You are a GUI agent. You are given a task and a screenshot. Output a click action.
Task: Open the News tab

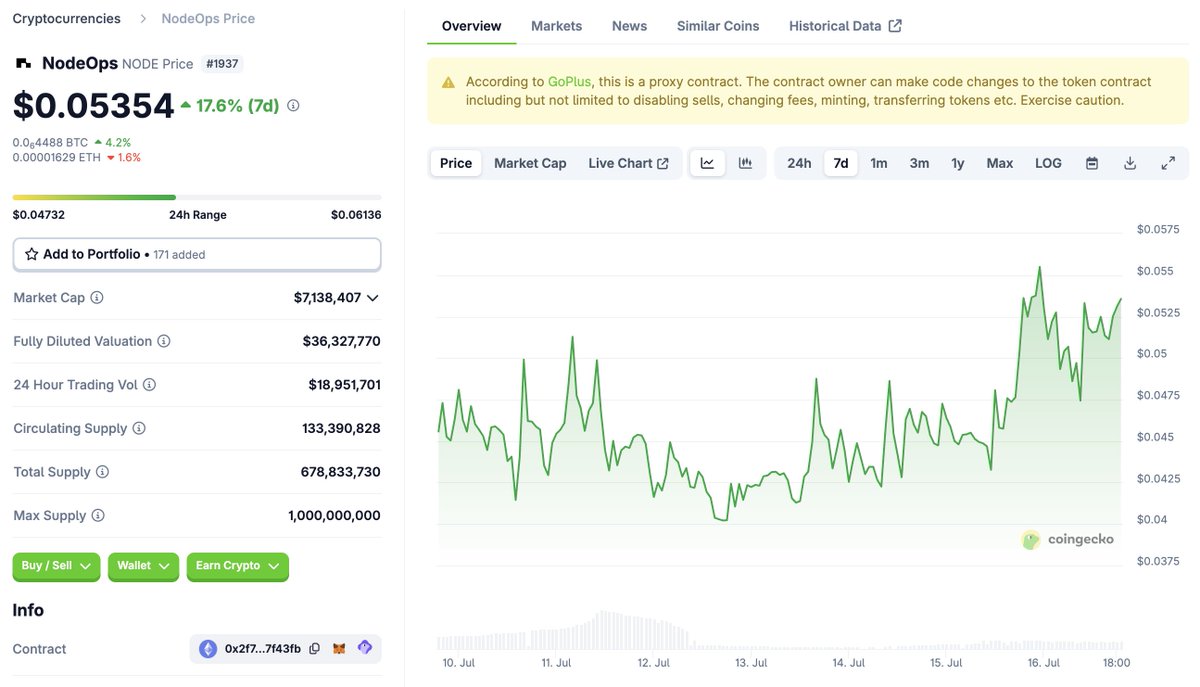click(x=629, y=26)
